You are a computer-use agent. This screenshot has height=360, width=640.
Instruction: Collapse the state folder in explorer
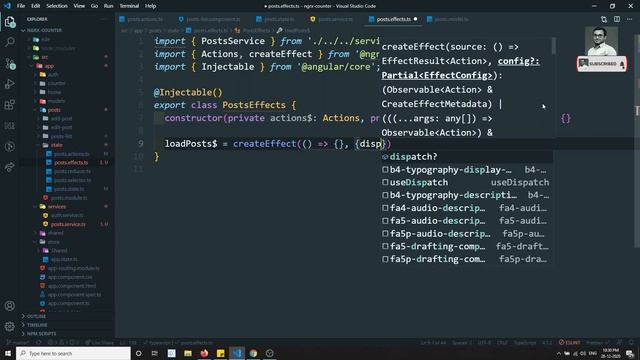[x=57, y=145]
